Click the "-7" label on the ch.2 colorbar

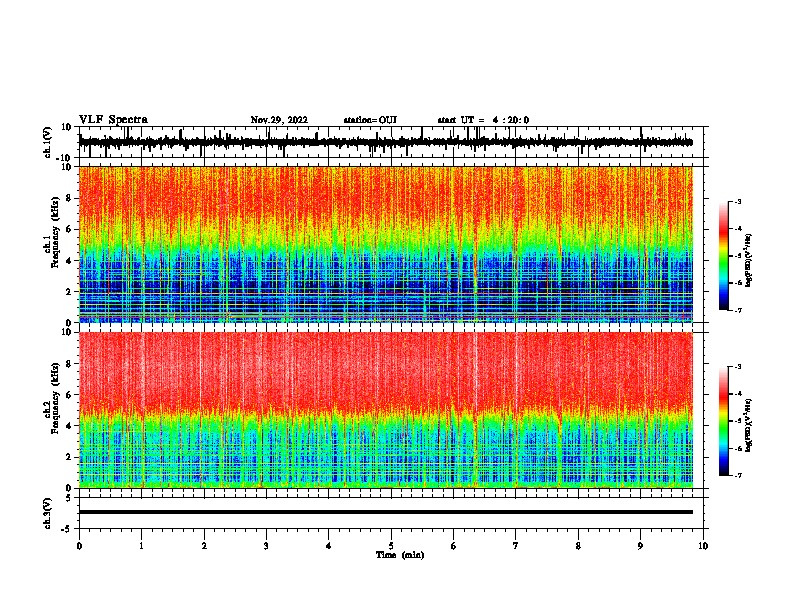click(x=737, y=476)
